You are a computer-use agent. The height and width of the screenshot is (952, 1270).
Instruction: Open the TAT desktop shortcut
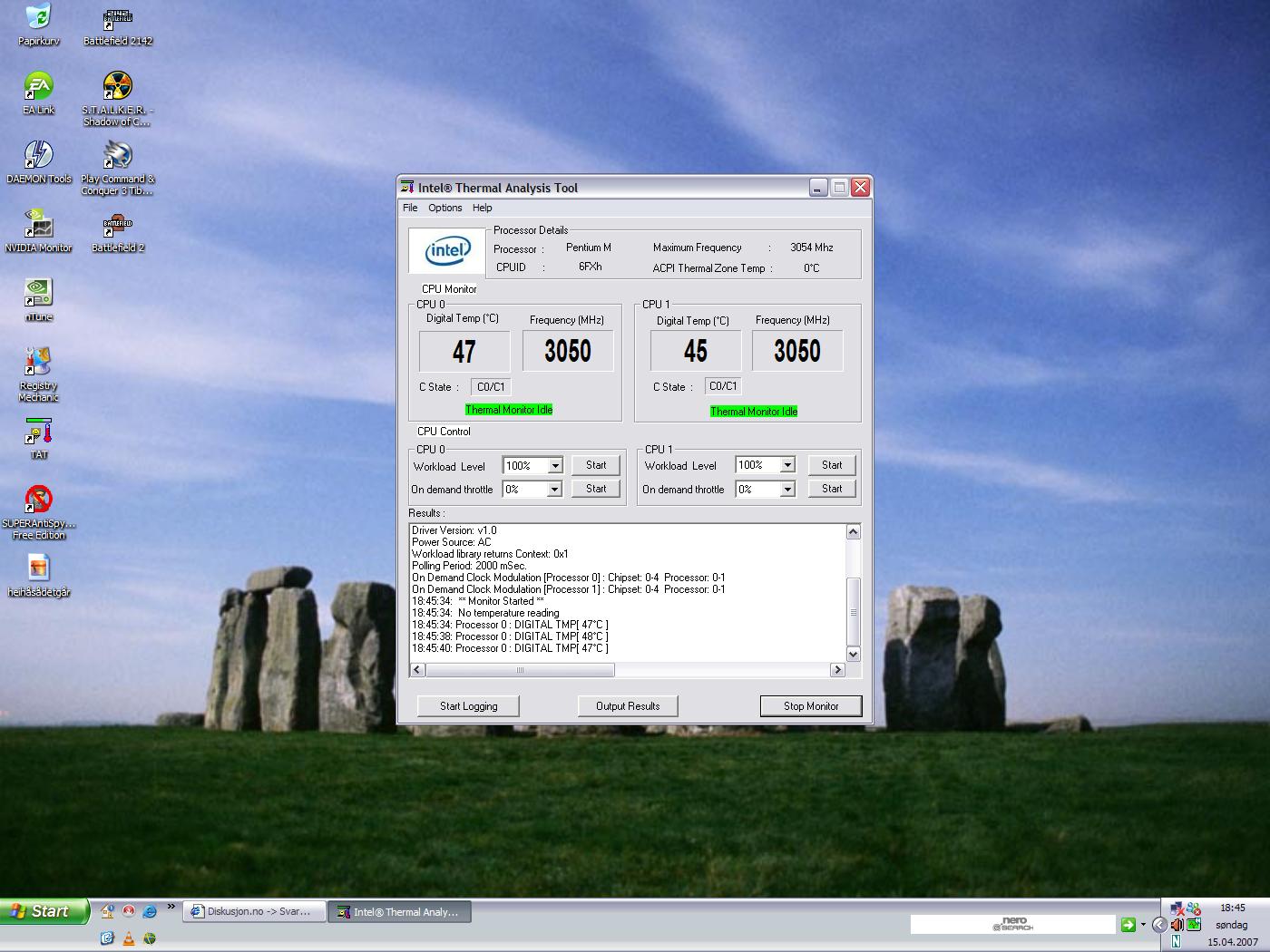[x=39, y=433]
